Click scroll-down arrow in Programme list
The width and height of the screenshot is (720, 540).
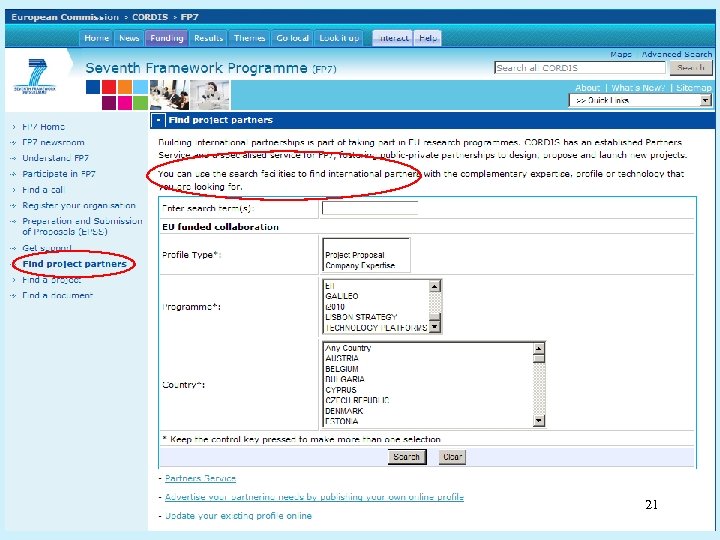434,326
